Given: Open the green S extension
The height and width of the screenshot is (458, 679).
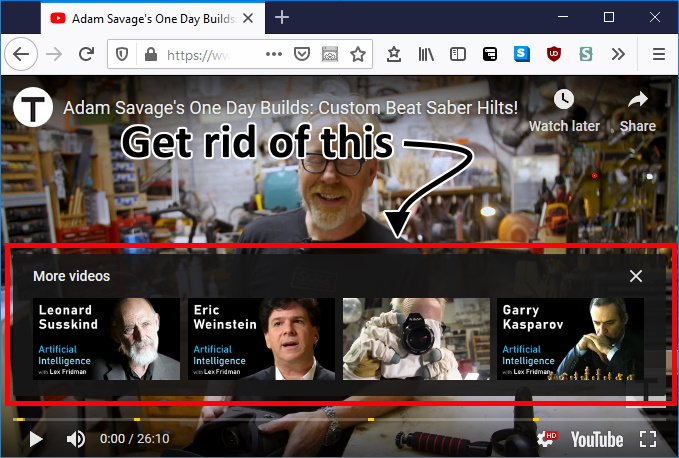Looking at the screenshot, I should tap(586, 54).
